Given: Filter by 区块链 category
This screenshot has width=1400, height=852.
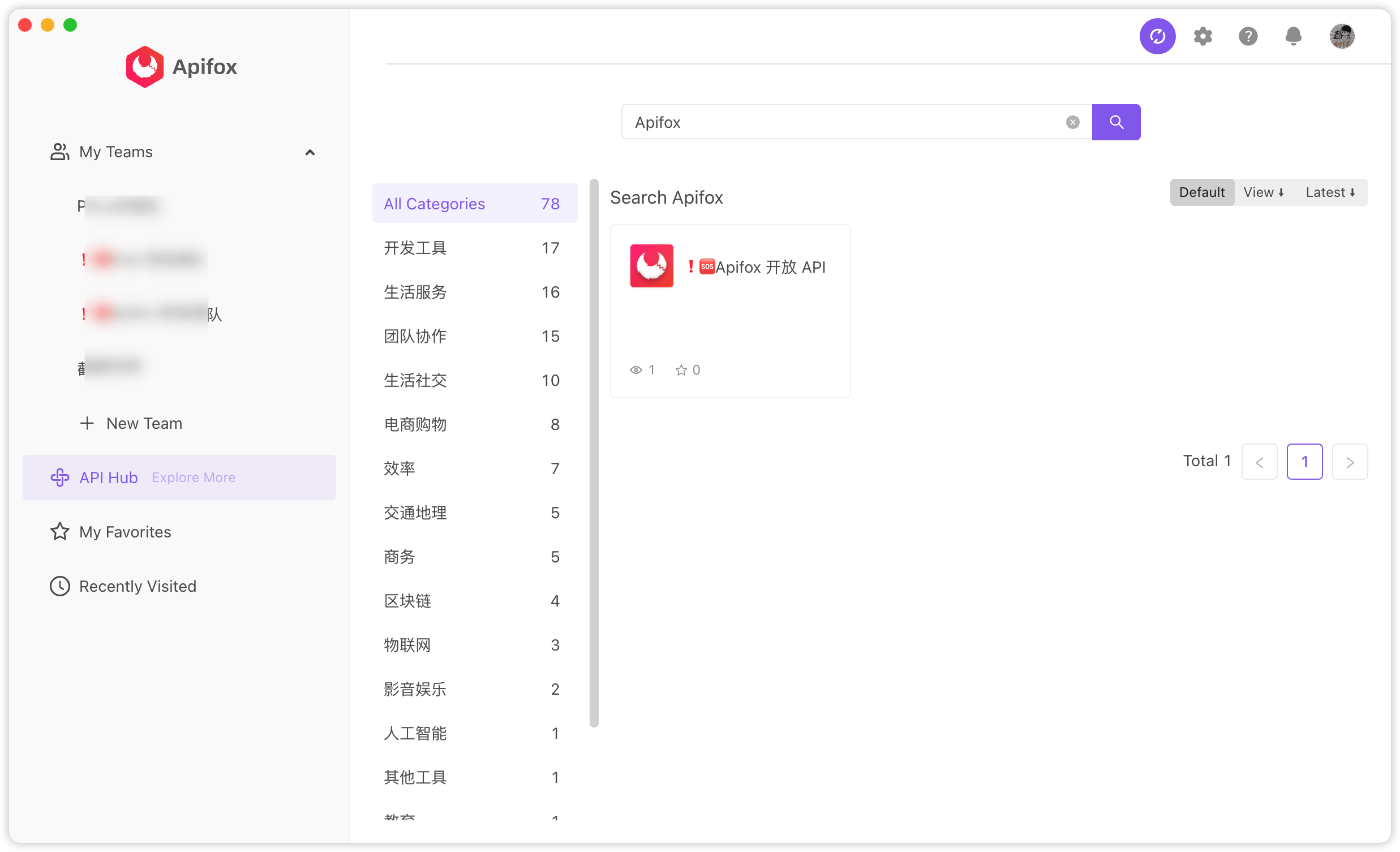Looking at the screenshot, I should coord(474,601).
